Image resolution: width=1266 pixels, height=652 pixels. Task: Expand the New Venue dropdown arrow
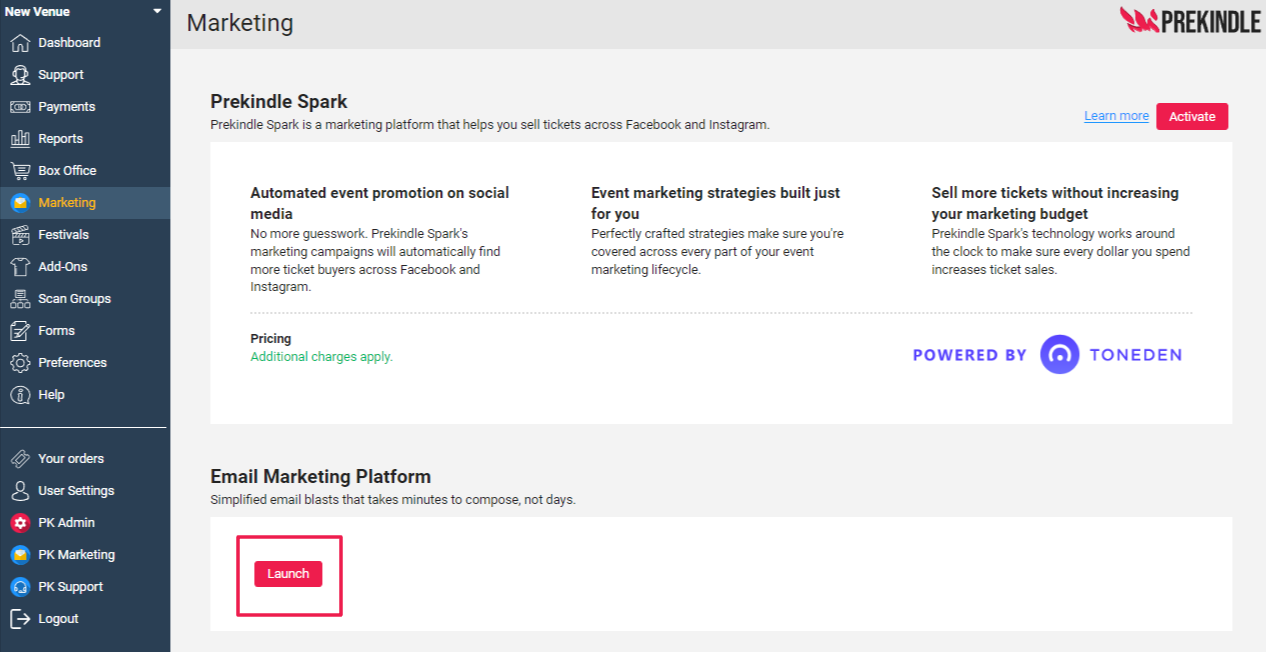point(157,11)
